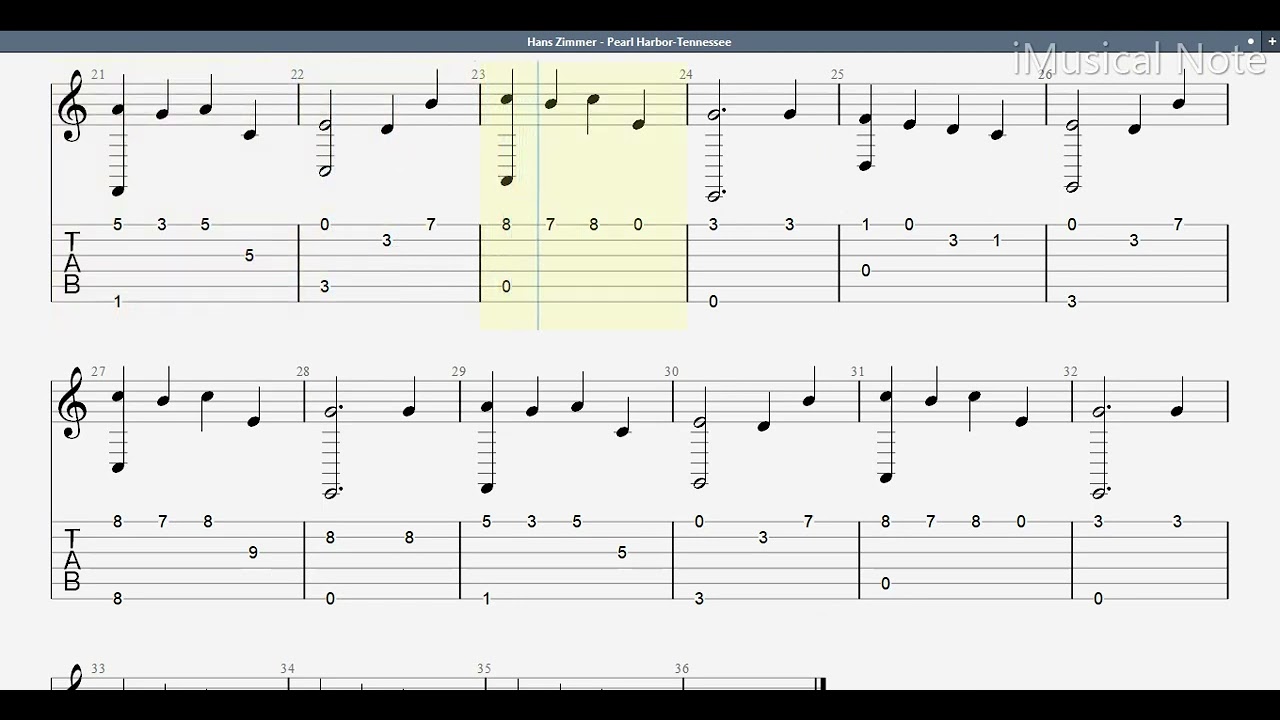Image resolution: width=1280 pixels, height=720 pixels.
Task: Select fret 7 in measure 26 tablature
Action: [1178, 224]
